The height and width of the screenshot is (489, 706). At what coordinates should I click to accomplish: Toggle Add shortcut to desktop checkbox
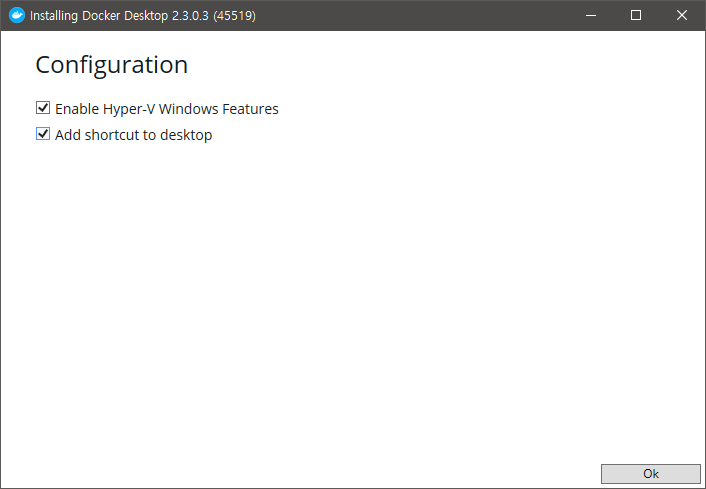(43, 134)
